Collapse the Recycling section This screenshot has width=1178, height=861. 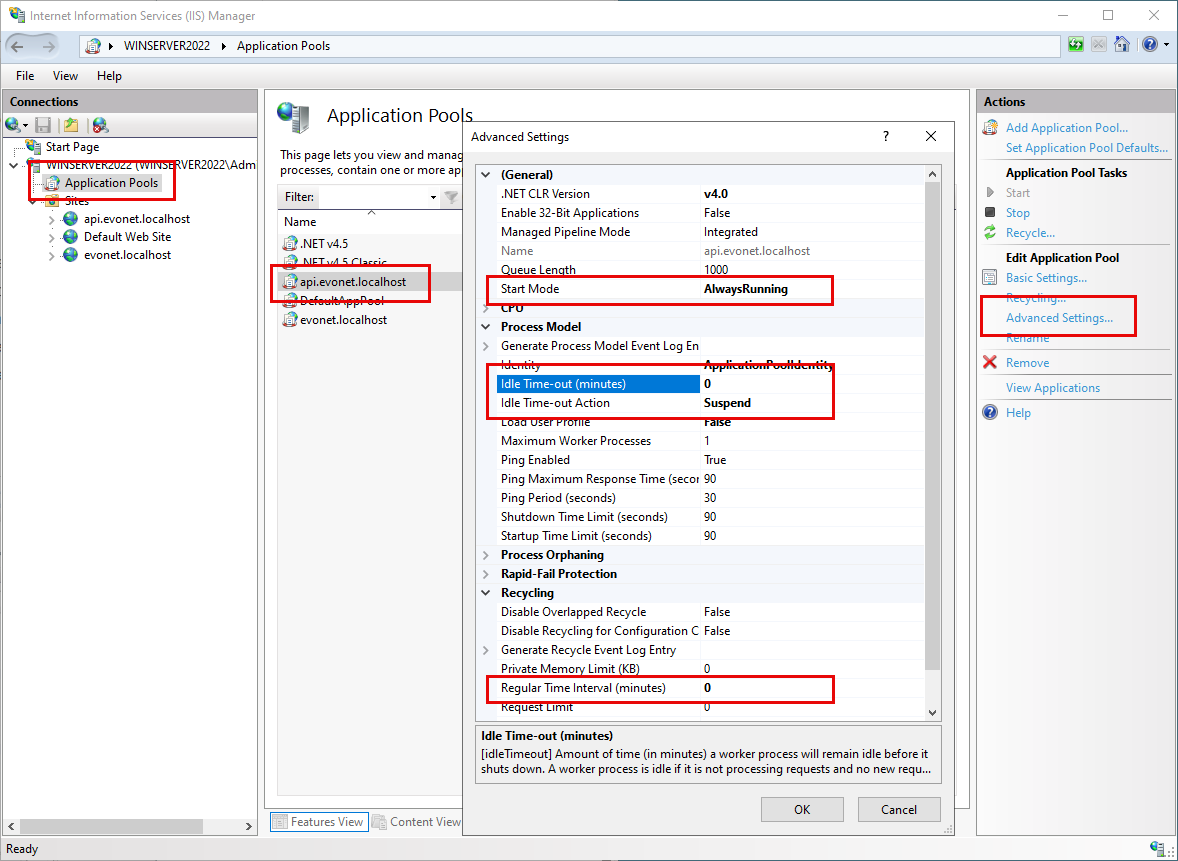click(x=487, y=593)
